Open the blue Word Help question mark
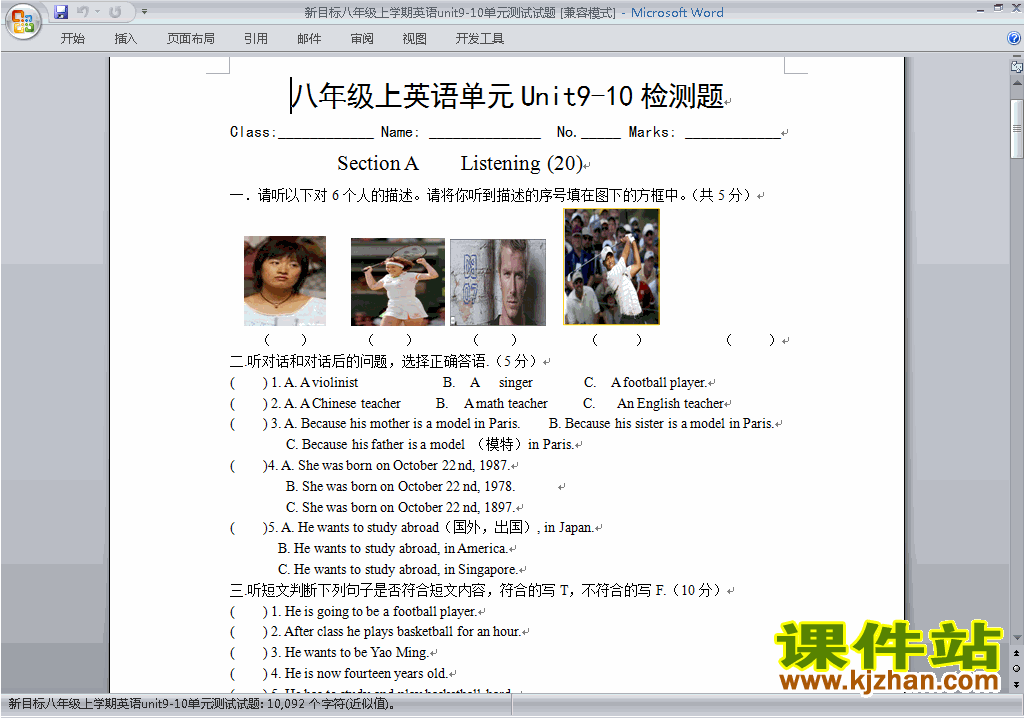This screenshot has height=718, width=1024. click(1014, 39)
